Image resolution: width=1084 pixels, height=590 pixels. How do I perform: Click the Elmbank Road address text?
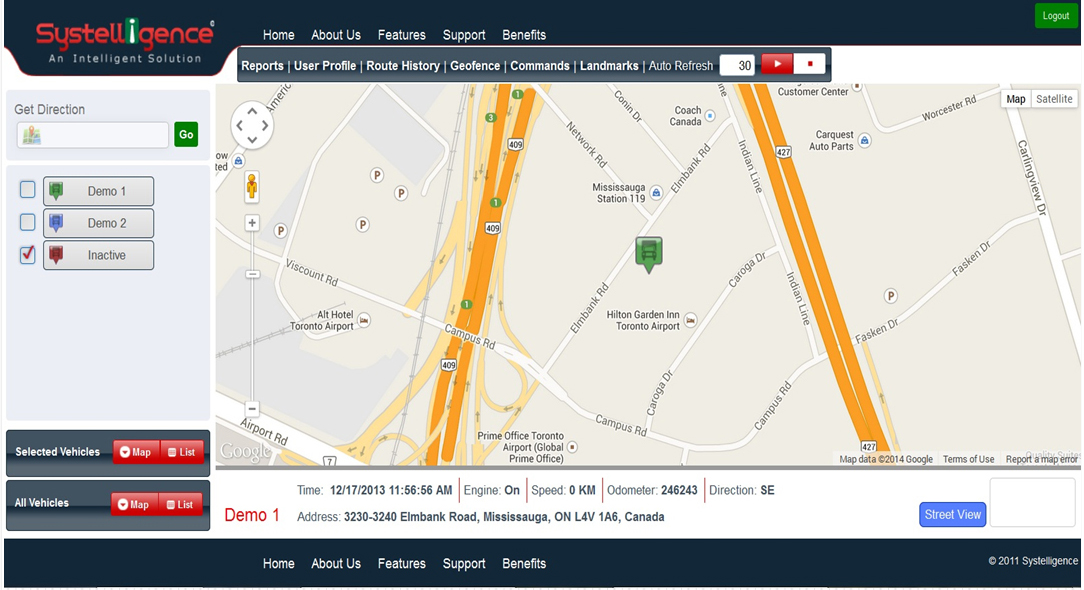[504, 517]
